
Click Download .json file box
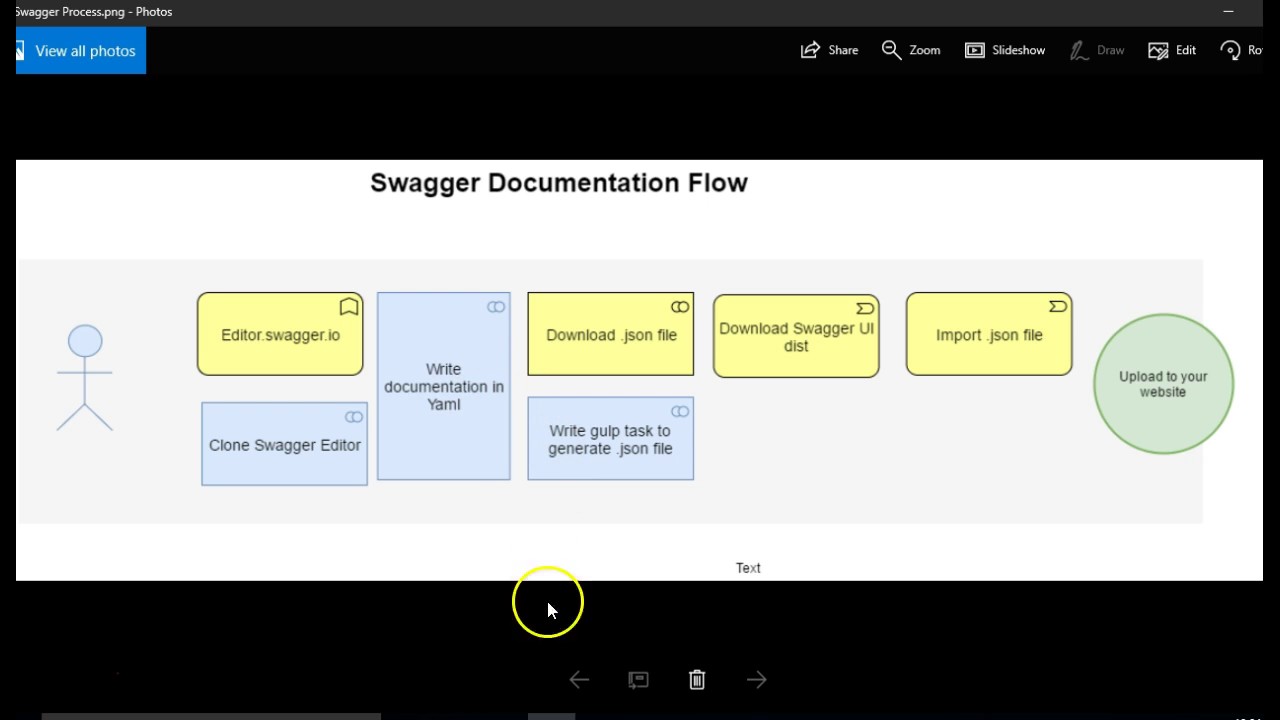[611, 334]
